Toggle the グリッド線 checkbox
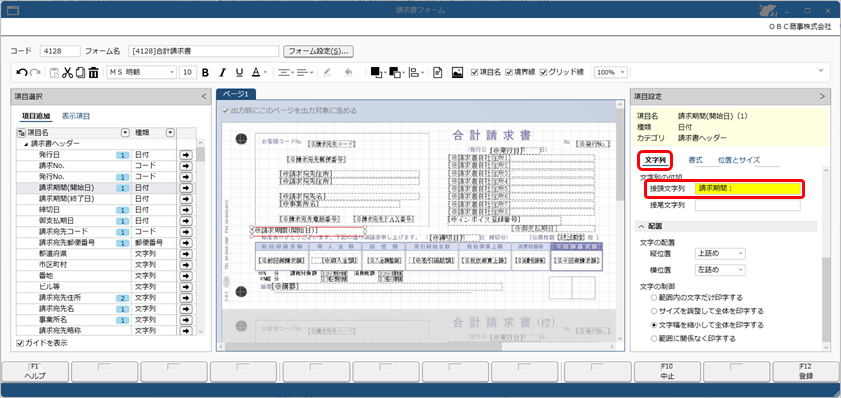The height and width of the screenshot is (398, 841). [543, 72]
